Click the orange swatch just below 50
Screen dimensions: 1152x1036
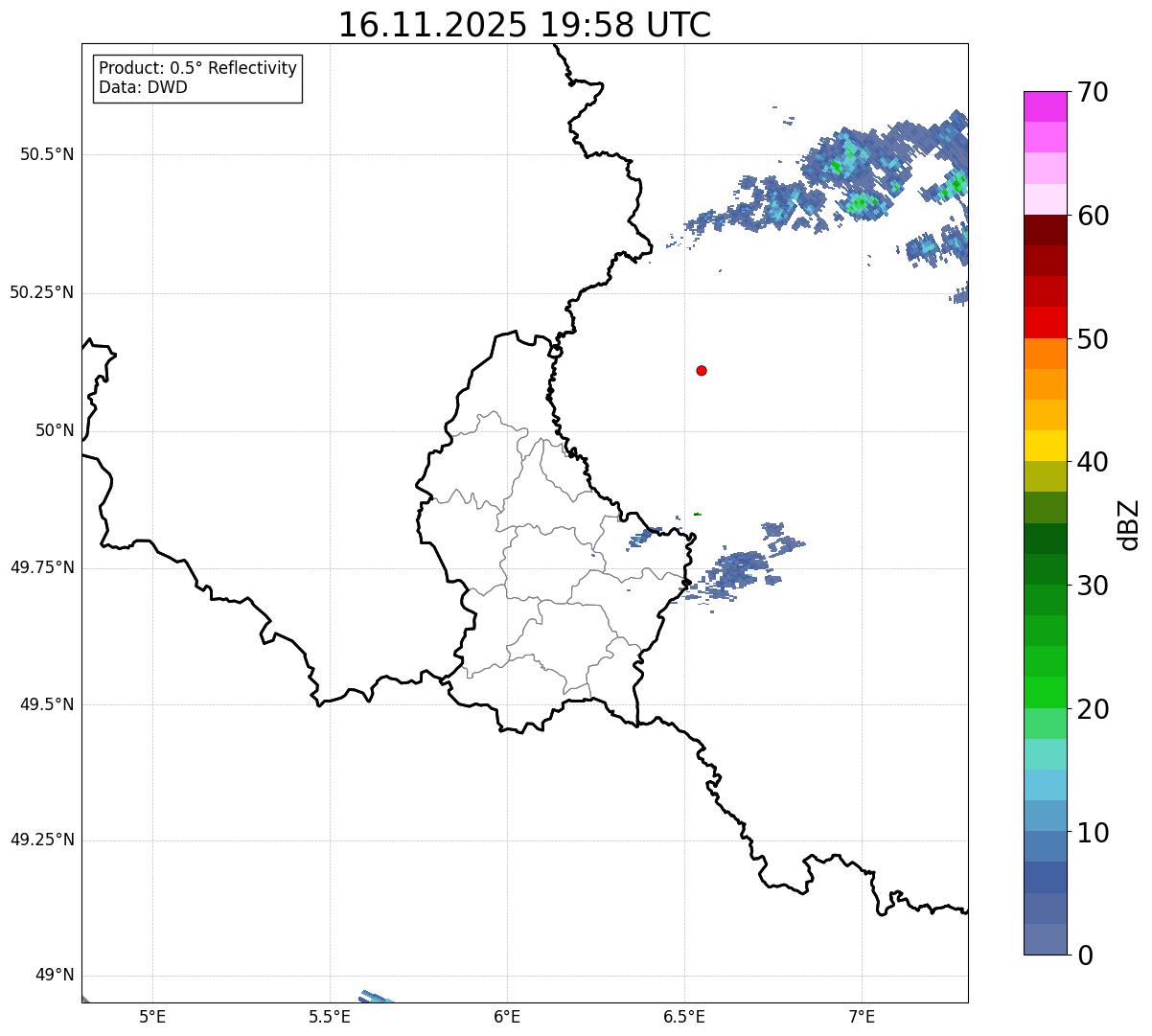[1046, 354]
